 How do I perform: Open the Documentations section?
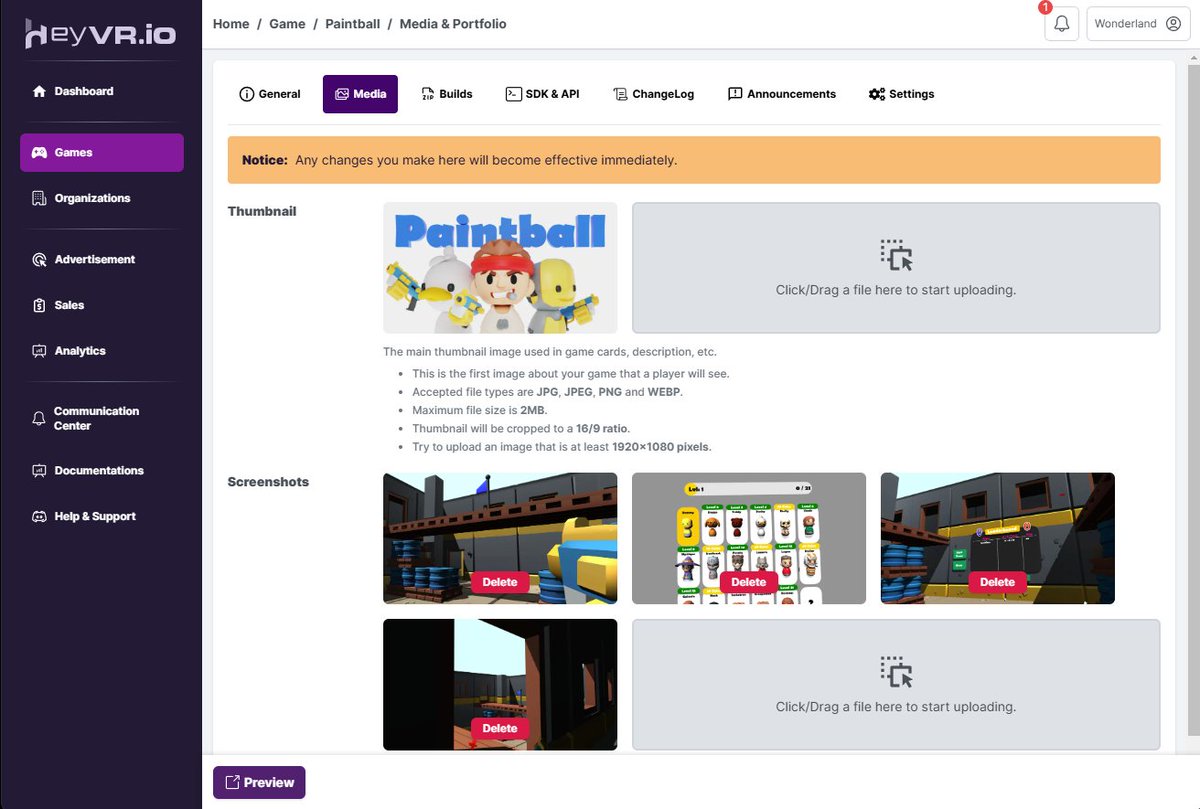click(98, 470)
